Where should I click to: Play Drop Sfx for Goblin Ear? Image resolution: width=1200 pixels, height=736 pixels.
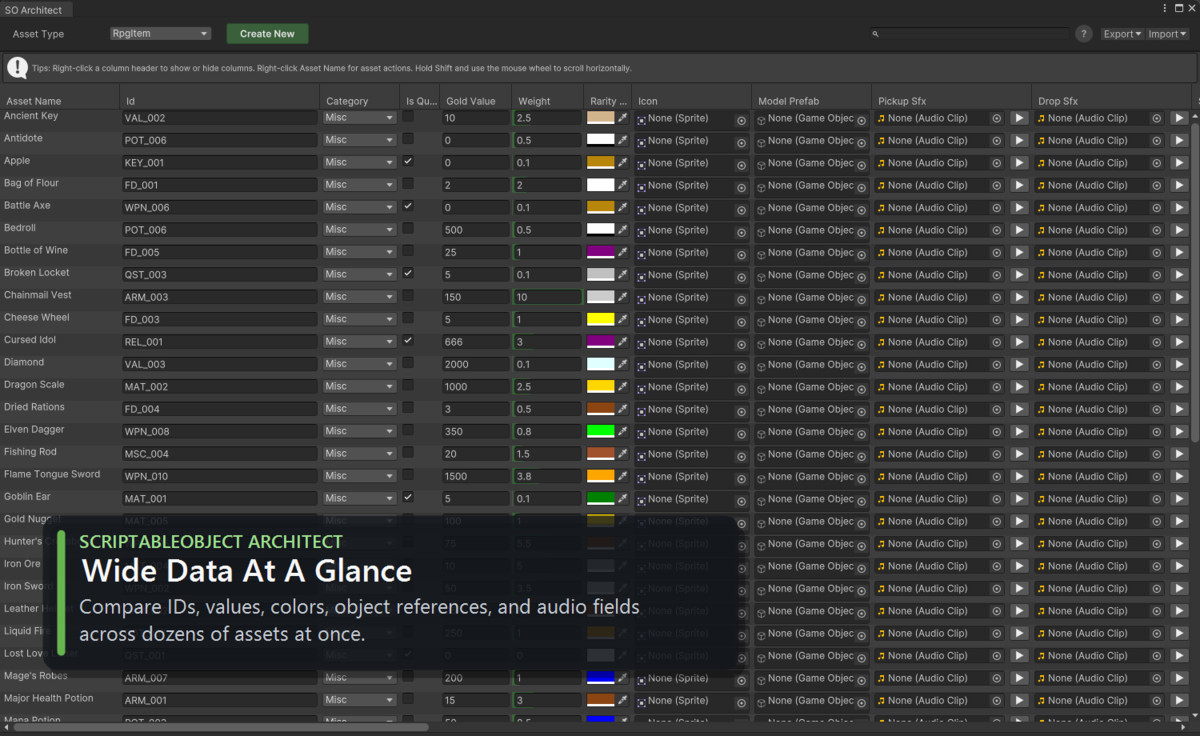1179,499
